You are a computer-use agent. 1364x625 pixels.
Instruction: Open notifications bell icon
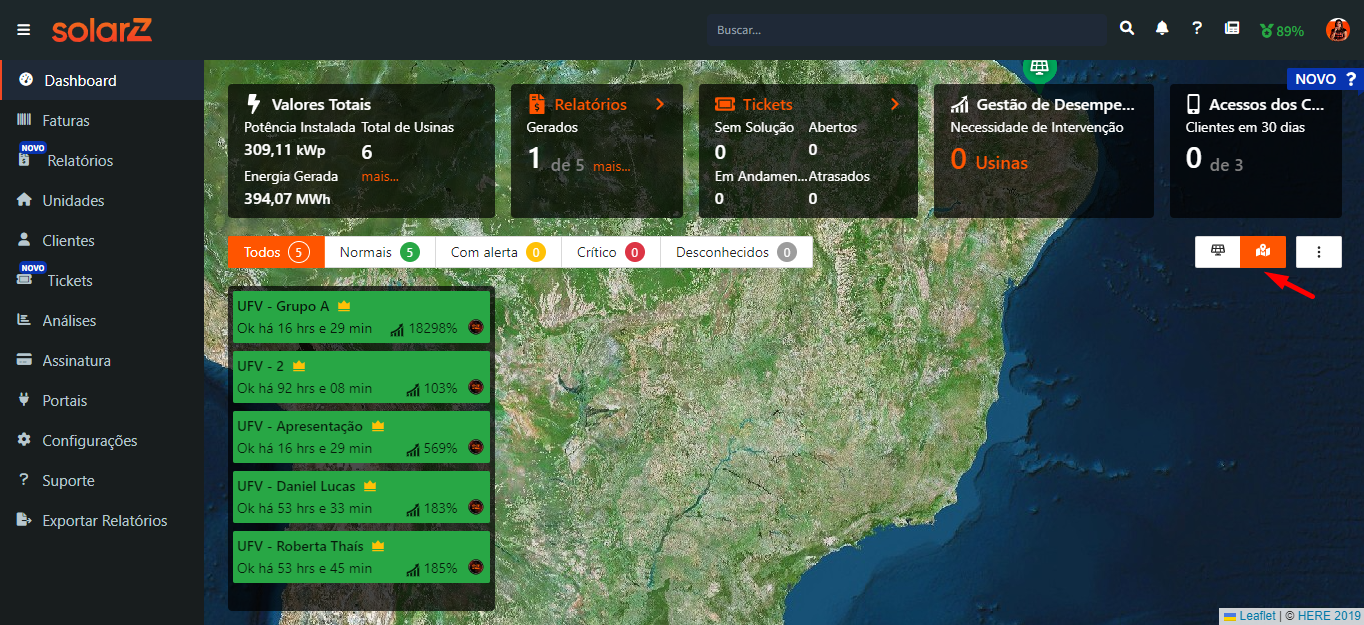1162,29
